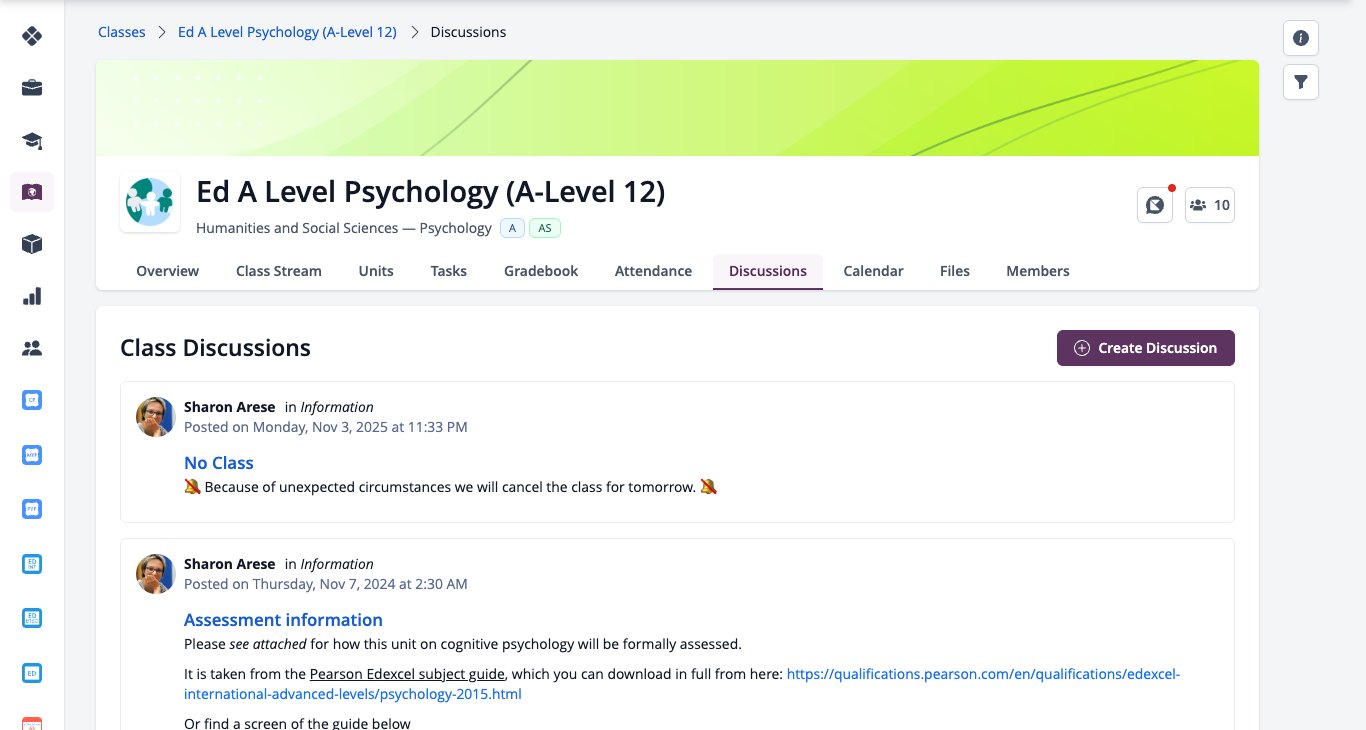Click the diamond logo at sidebar top

click(32, 36)
